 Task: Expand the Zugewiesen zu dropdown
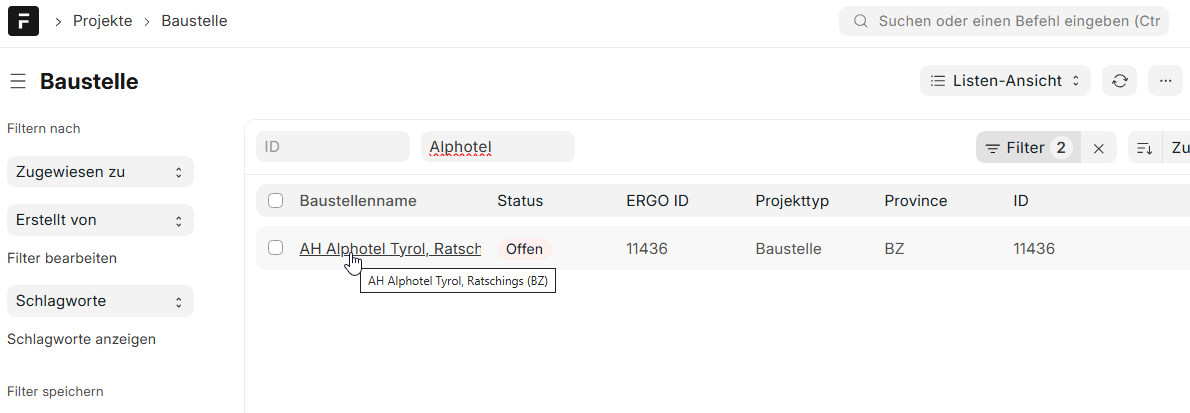100,172
